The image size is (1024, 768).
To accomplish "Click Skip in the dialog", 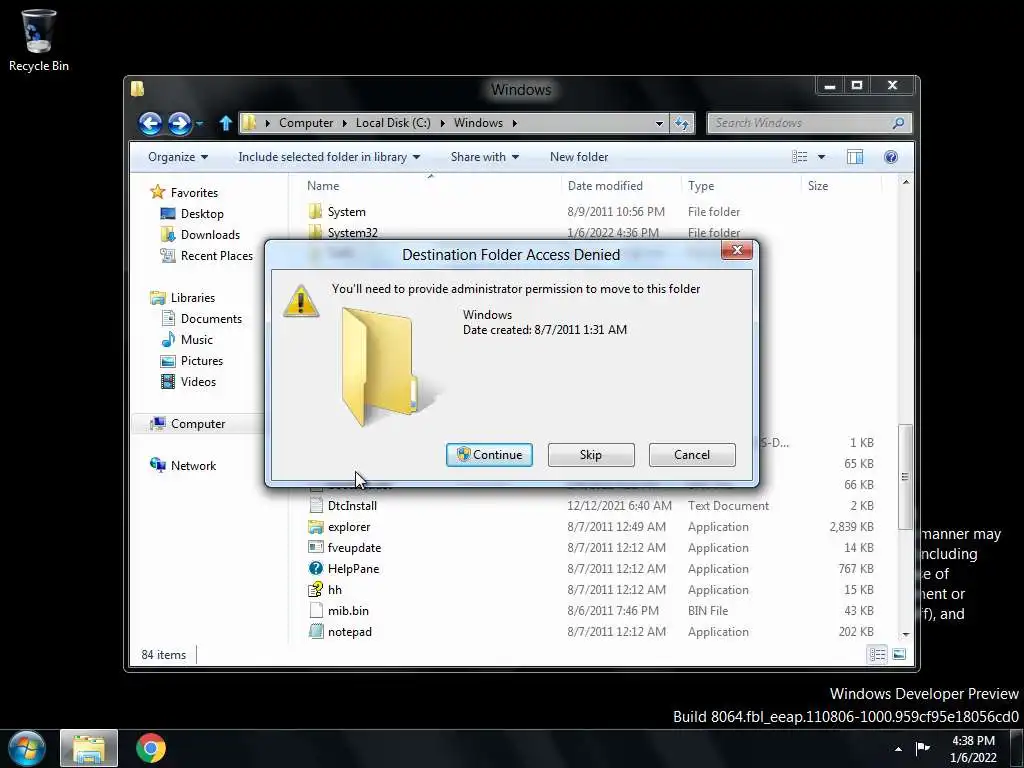I will click(591, 455).
